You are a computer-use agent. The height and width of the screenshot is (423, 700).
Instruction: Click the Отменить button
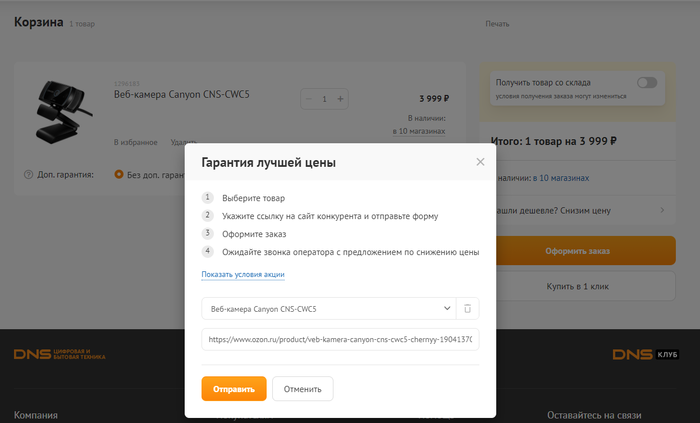[302, 388]
